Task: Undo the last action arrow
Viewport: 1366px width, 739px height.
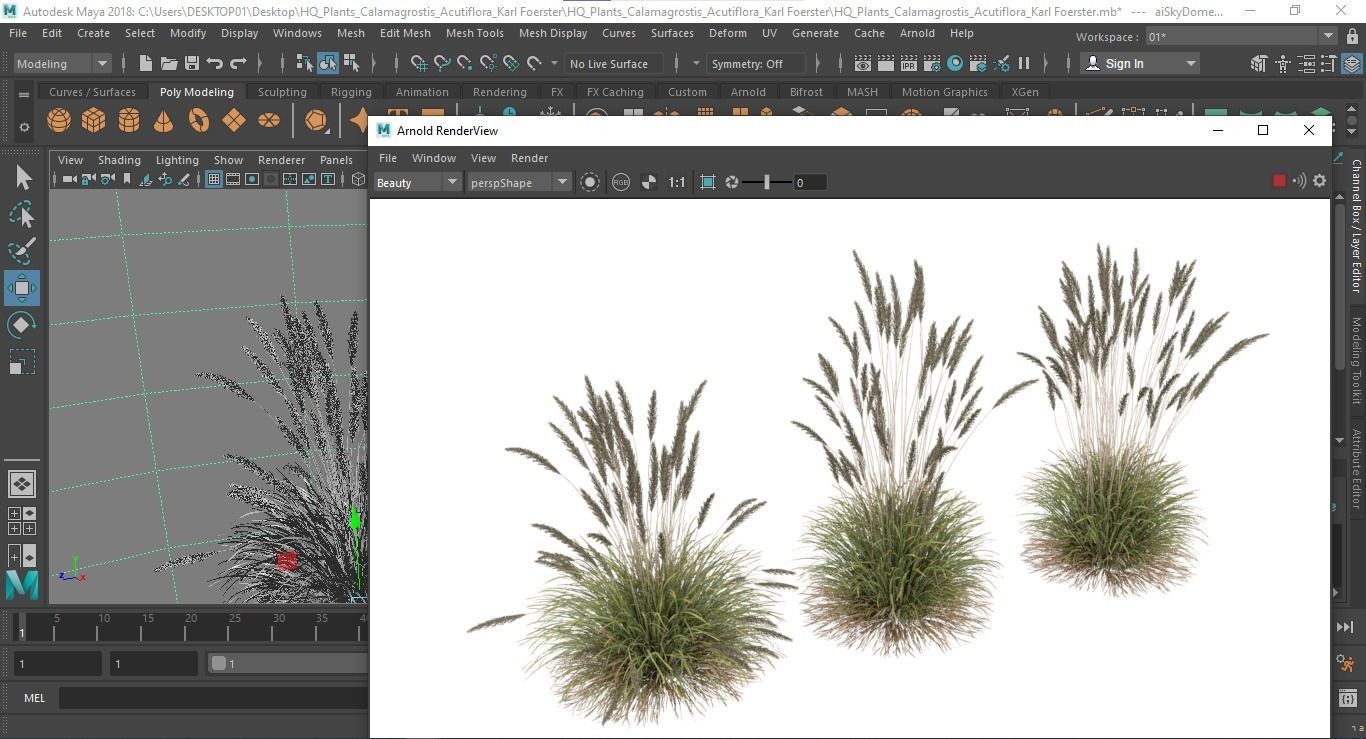Action: (x=215, y=63)
